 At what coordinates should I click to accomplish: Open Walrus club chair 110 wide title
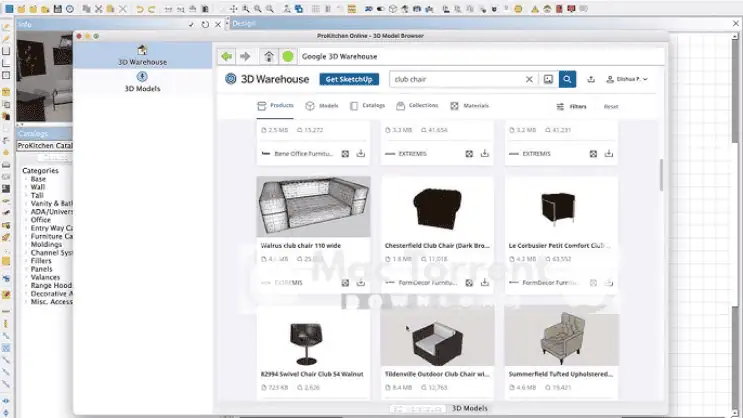pos(300,245)
